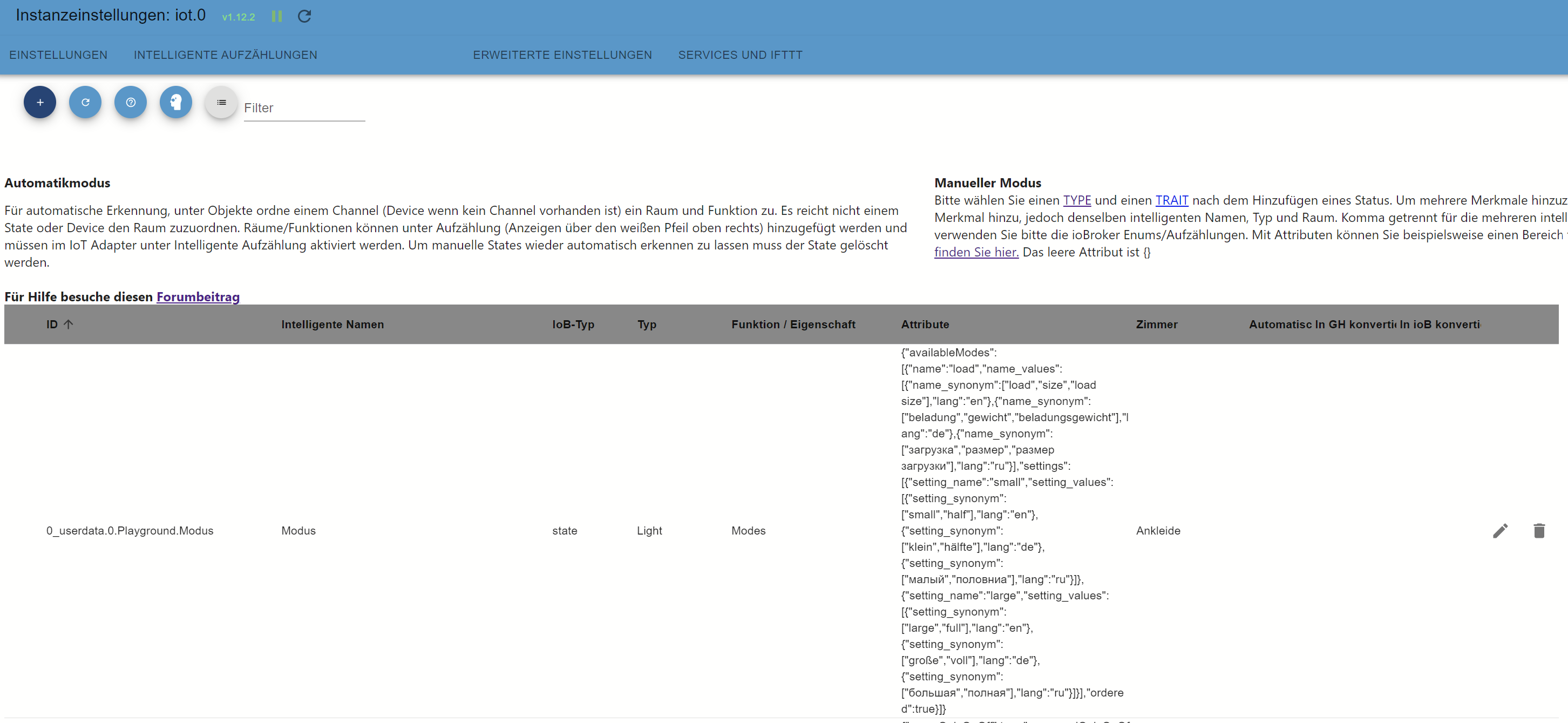Click the Intelligente Namen column header
The image size is (1568, 723).
[332, 325]
